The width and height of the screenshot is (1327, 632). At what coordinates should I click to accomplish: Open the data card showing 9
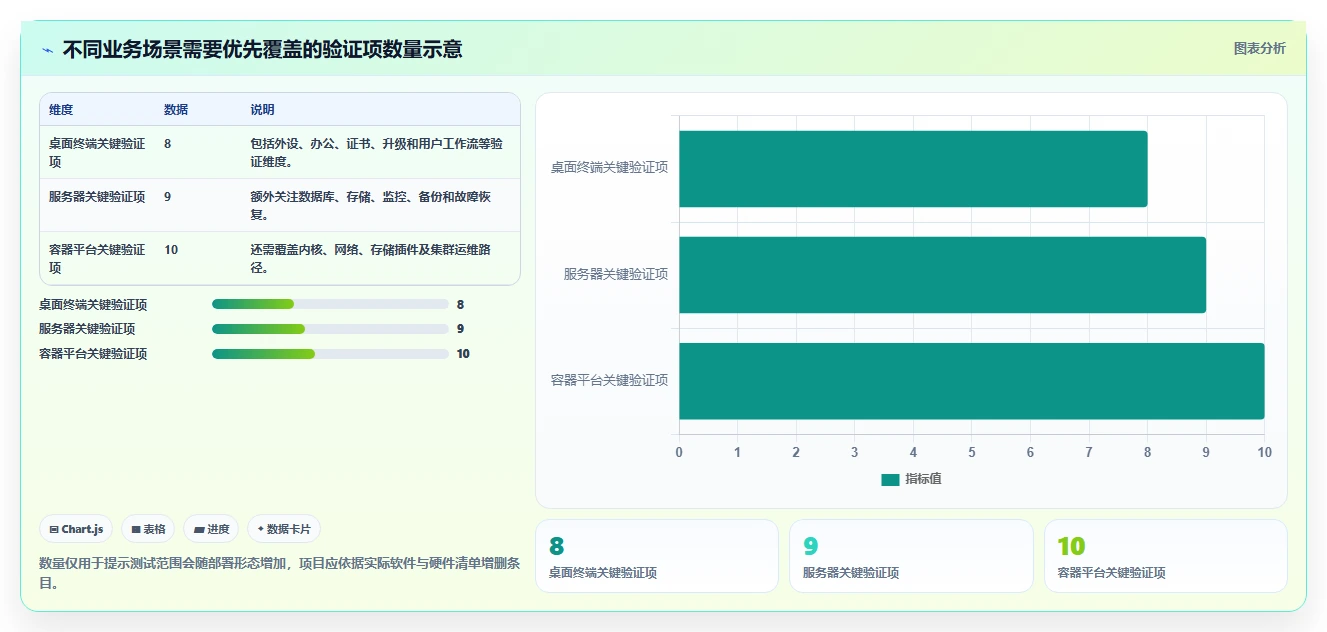(911, 556)
